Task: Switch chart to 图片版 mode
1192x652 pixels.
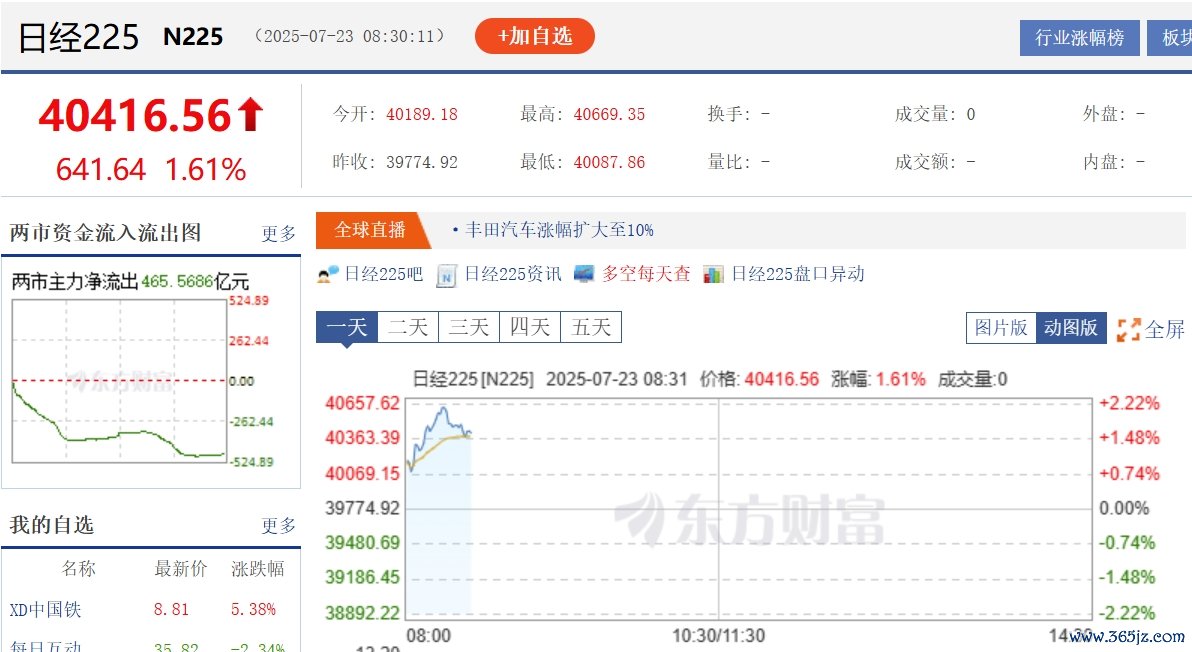Action: click(1001, 328)
